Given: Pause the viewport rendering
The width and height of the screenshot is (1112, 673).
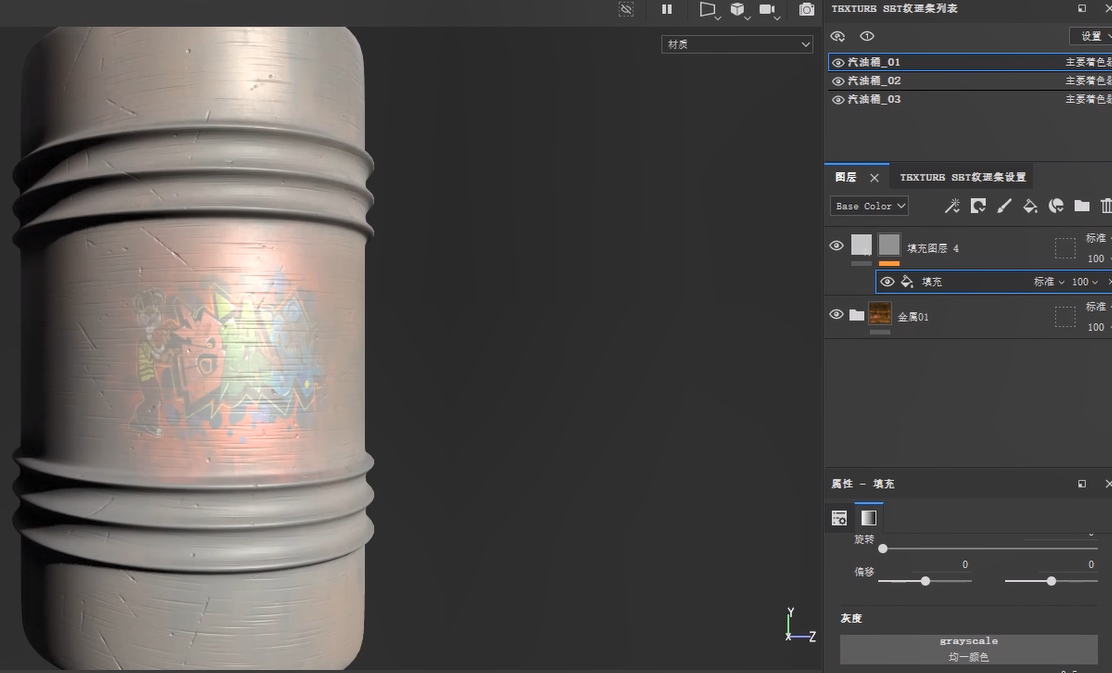Looking at the screenshot, I should [667, 10].
